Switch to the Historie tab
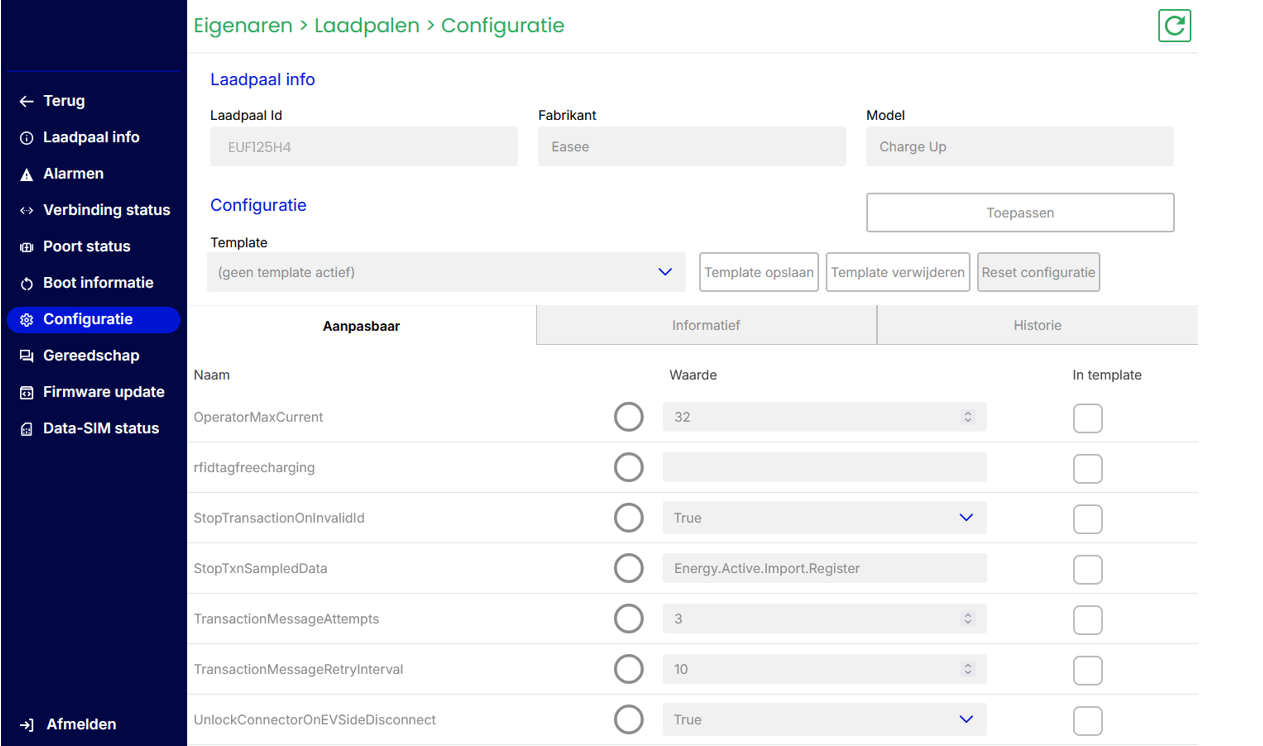The height and width of the screenshot is (746, 1263). [1037, 326]
